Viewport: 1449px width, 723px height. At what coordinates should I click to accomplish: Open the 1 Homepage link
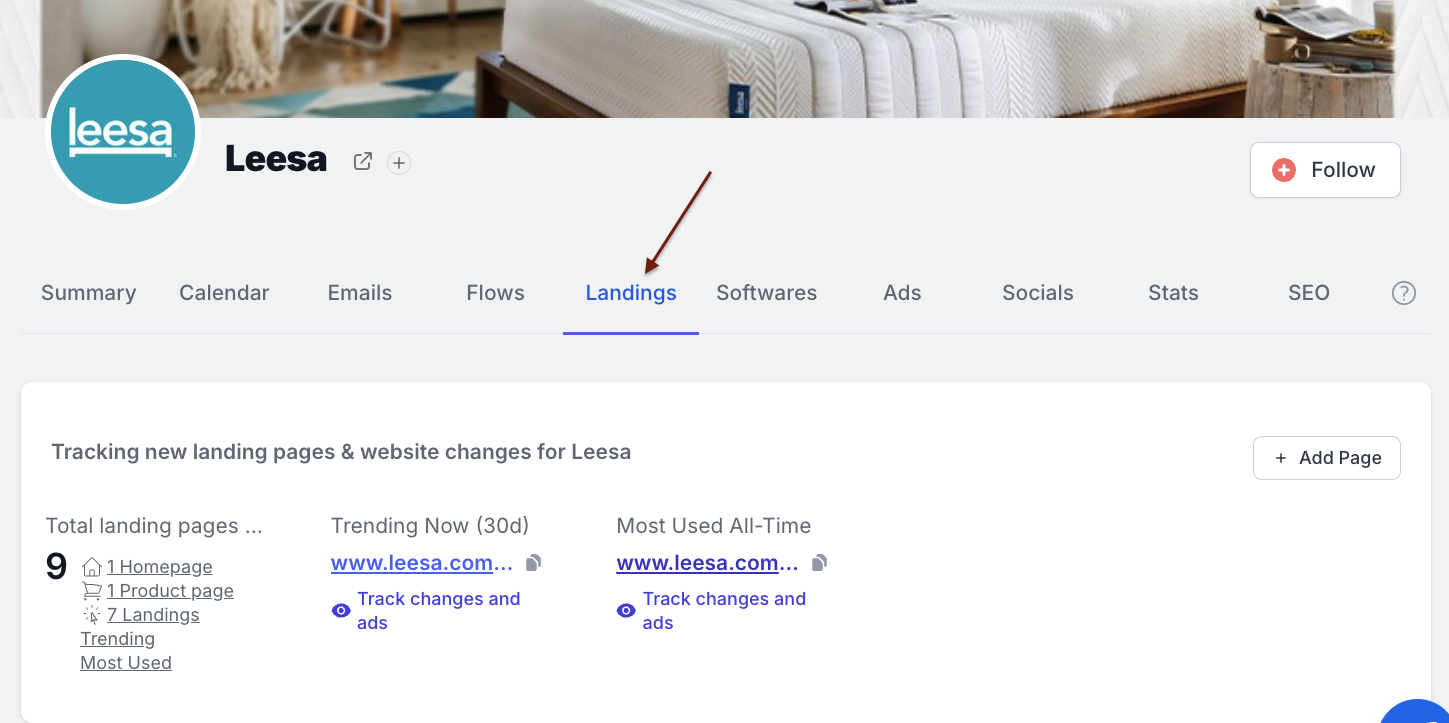159,567
